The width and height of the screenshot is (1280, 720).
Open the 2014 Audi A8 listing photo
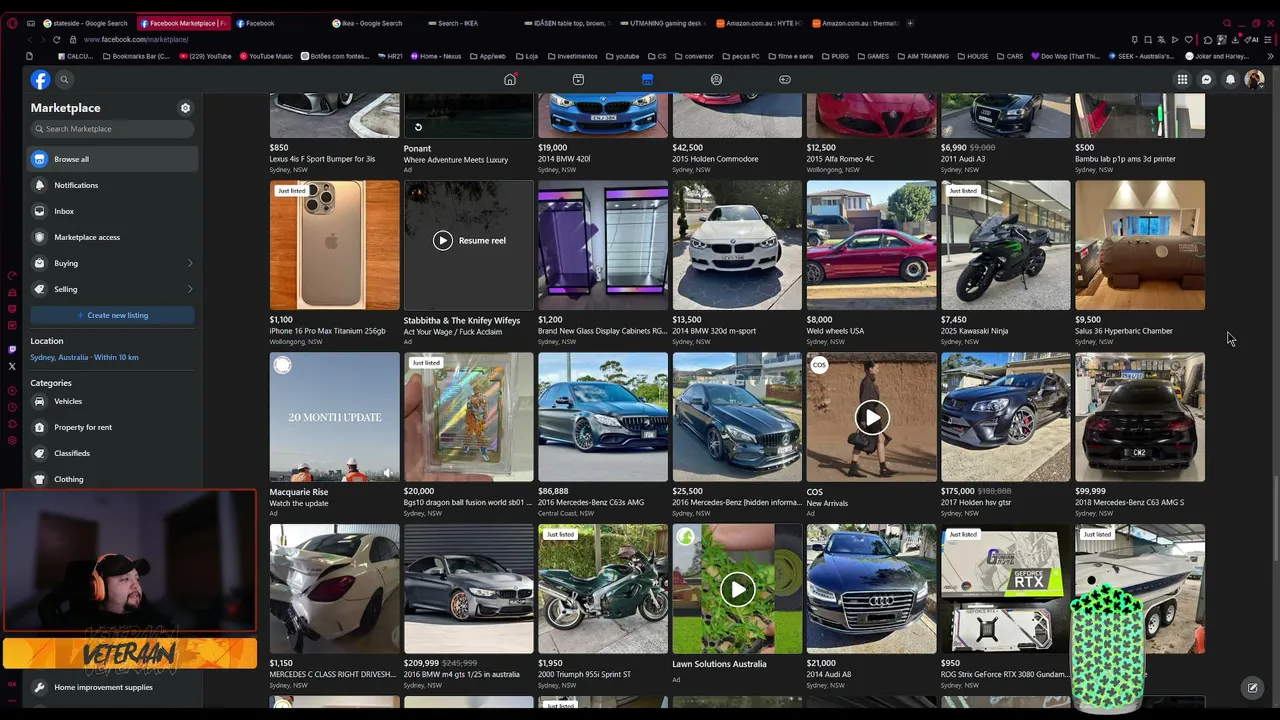[871, 589]
